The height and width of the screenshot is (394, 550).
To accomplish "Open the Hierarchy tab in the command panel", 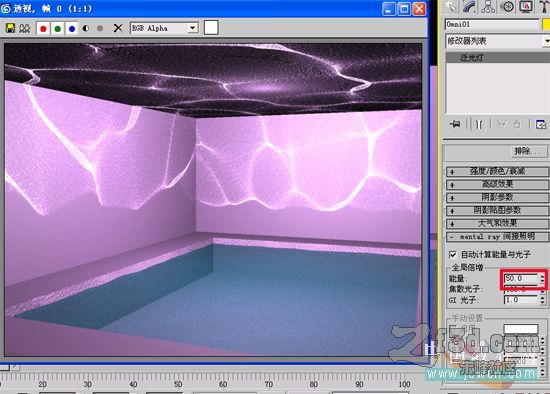I will pyautogui.click(x=488, y=7).
